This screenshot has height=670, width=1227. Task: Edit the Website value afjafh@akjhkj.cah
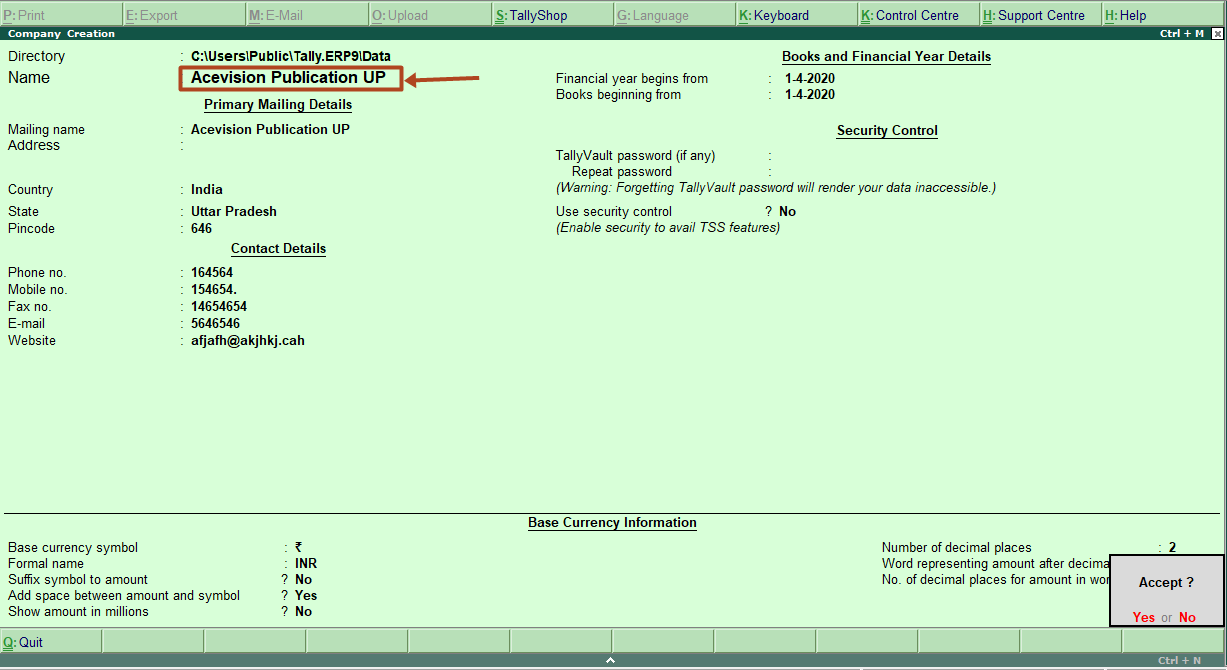pos(248,341)
